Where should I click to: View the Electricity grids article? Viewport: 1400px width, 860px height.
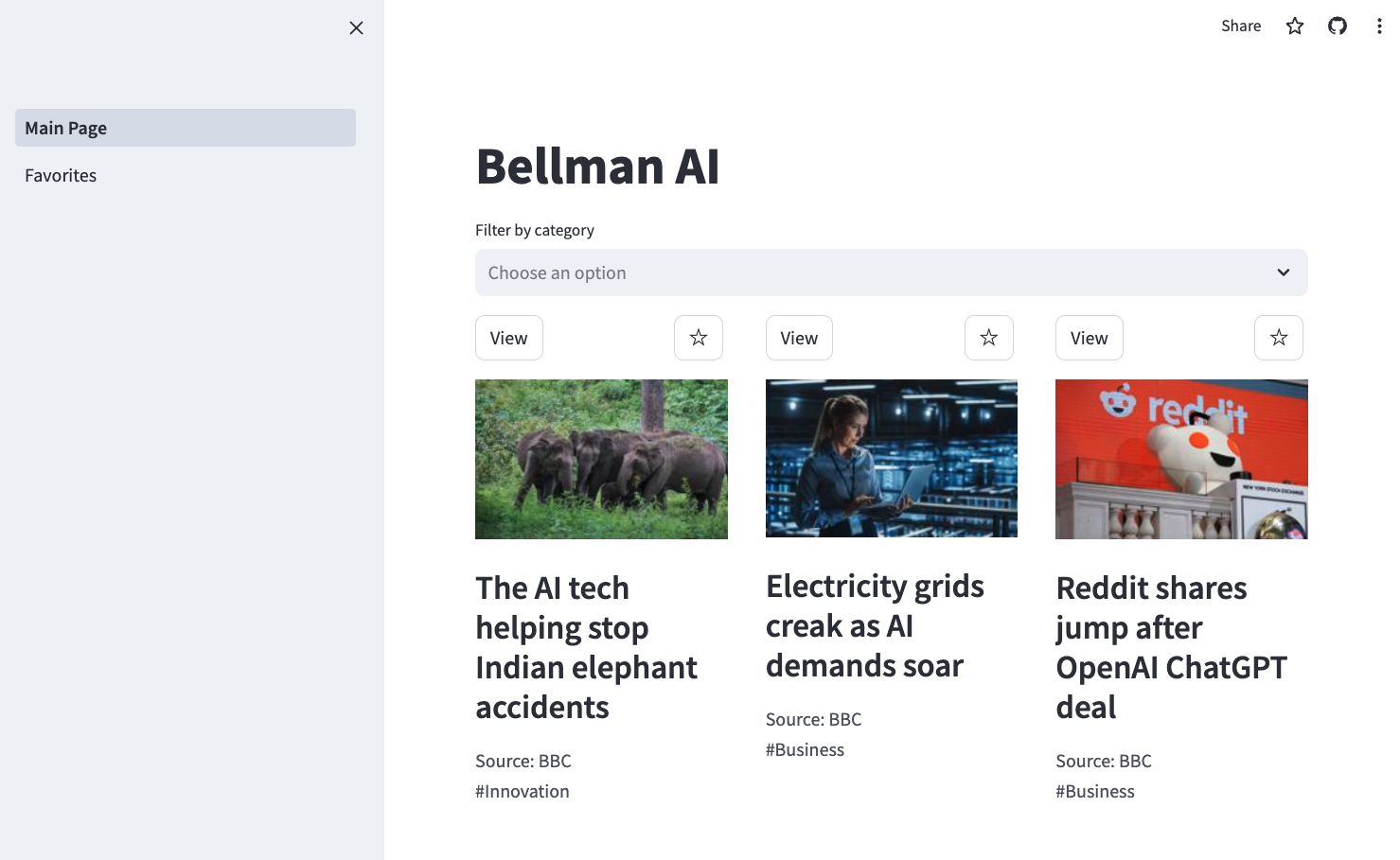[799, 338]
